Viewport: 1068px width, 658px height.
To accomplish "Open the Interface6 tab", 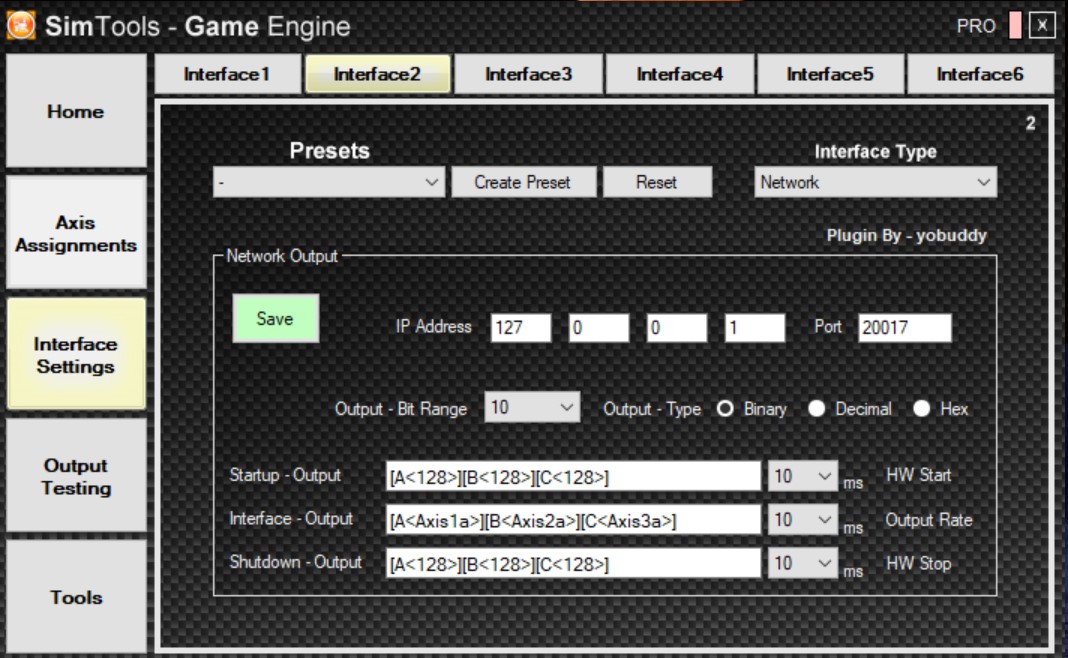I will [x=980, y=74].
